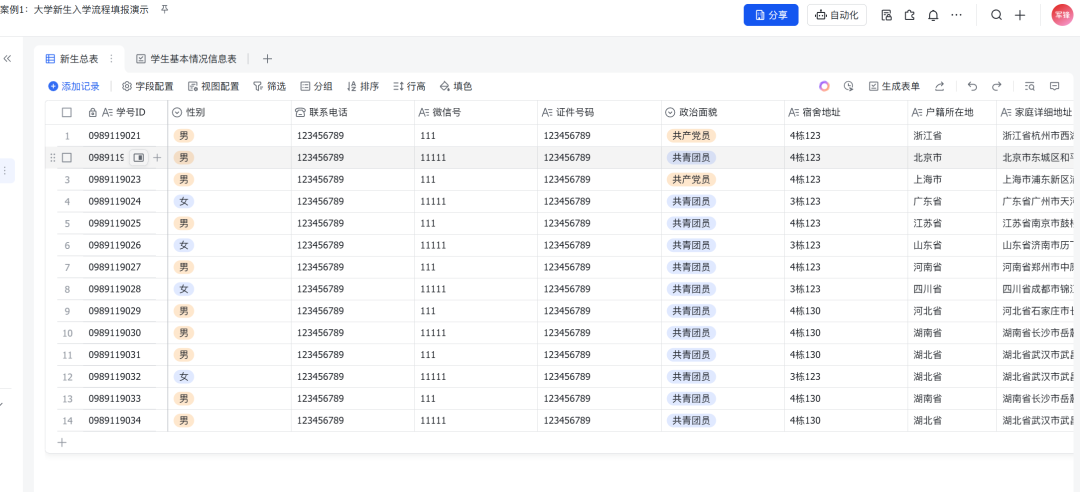Open the 排序 sort options
1080x492 pixels.
tap(362, 87)
